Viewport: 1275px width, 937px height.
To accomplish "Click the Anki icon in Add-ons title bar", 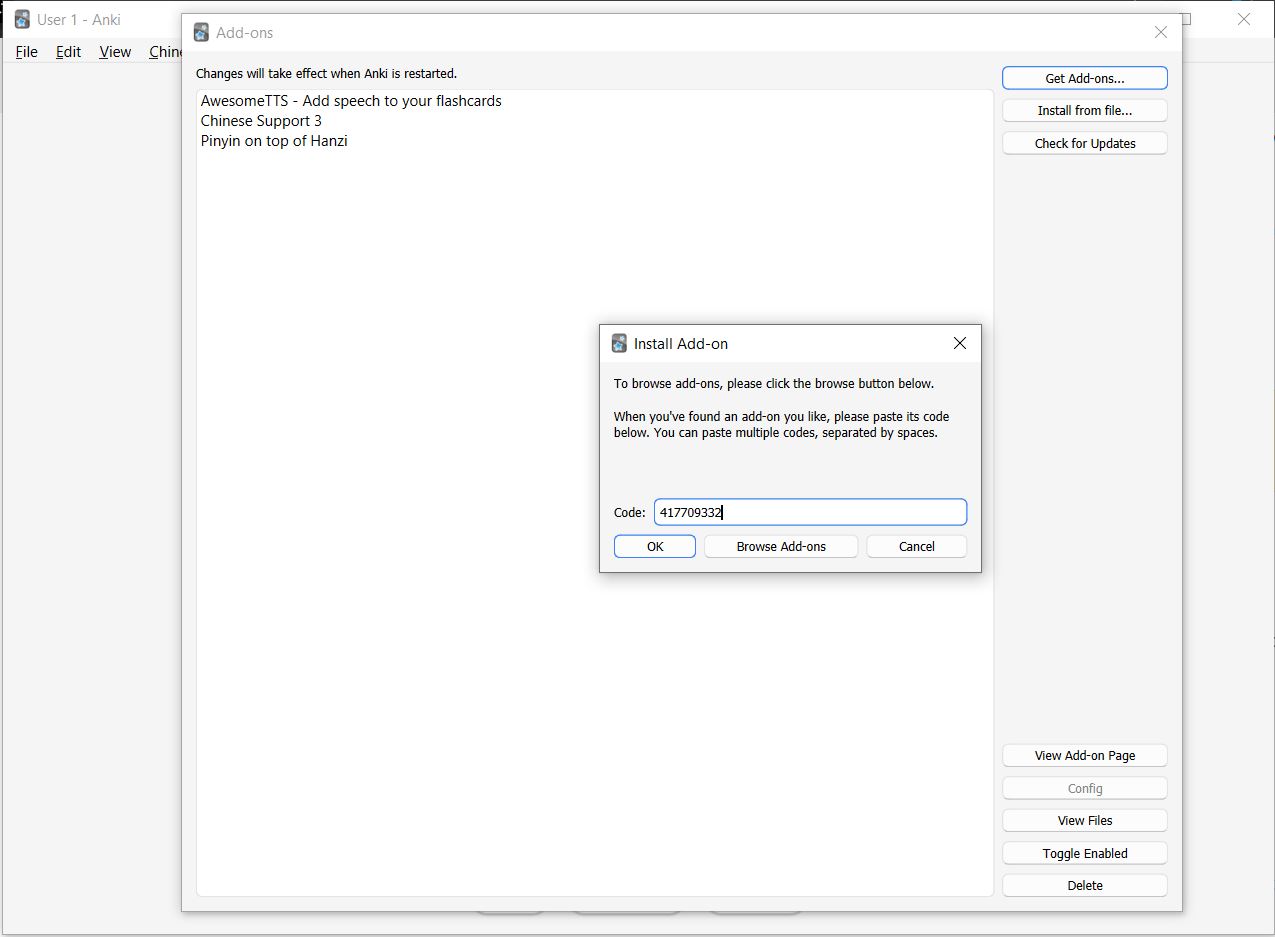I will (x=201, y=32).
